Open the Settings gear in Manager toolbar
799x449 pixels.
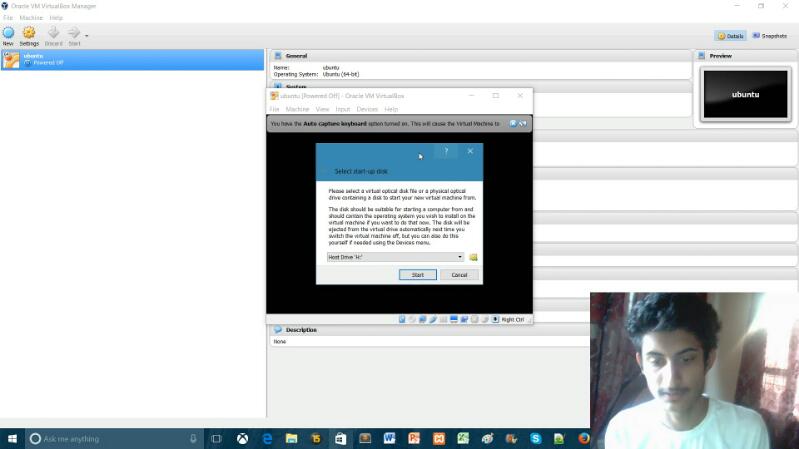[29, 36]
